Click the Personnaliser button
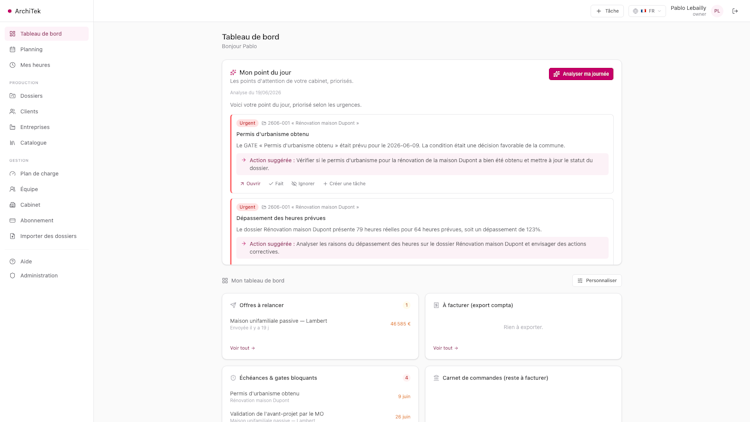Viewport: 750px width, 422px height. [596, 280]
